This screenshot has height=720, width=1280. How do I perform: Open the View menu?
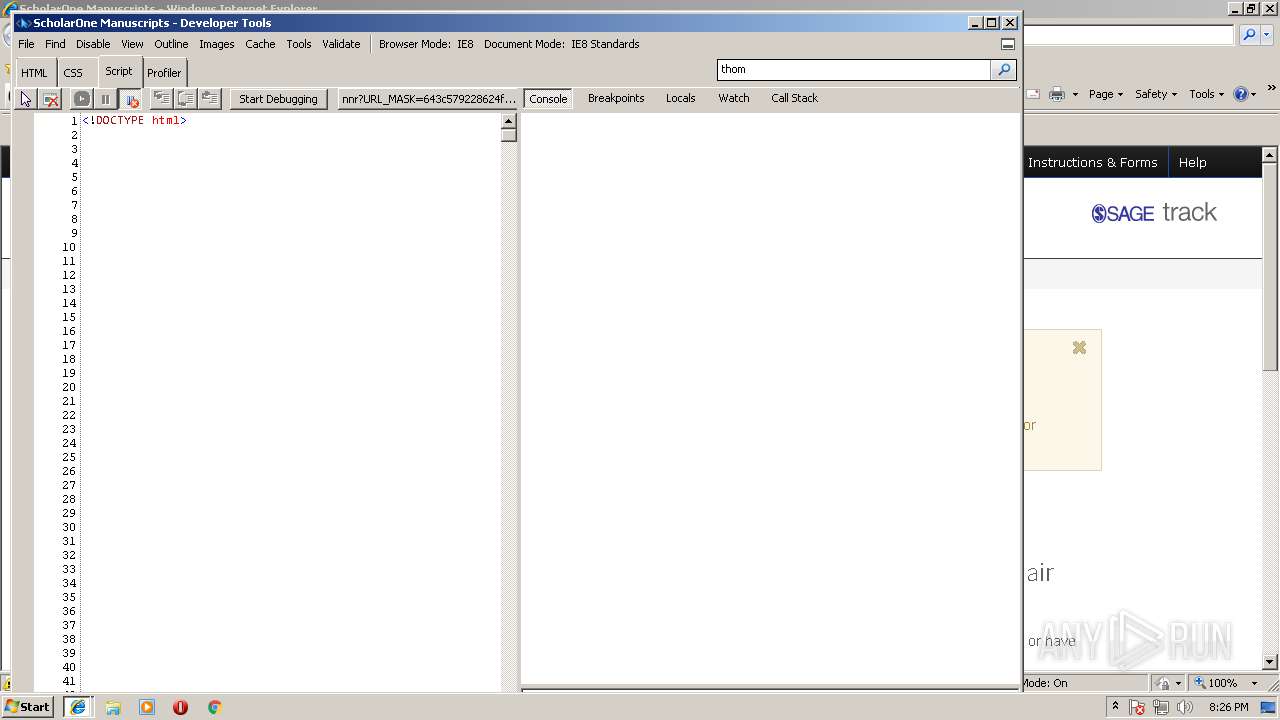pos(132,44)
